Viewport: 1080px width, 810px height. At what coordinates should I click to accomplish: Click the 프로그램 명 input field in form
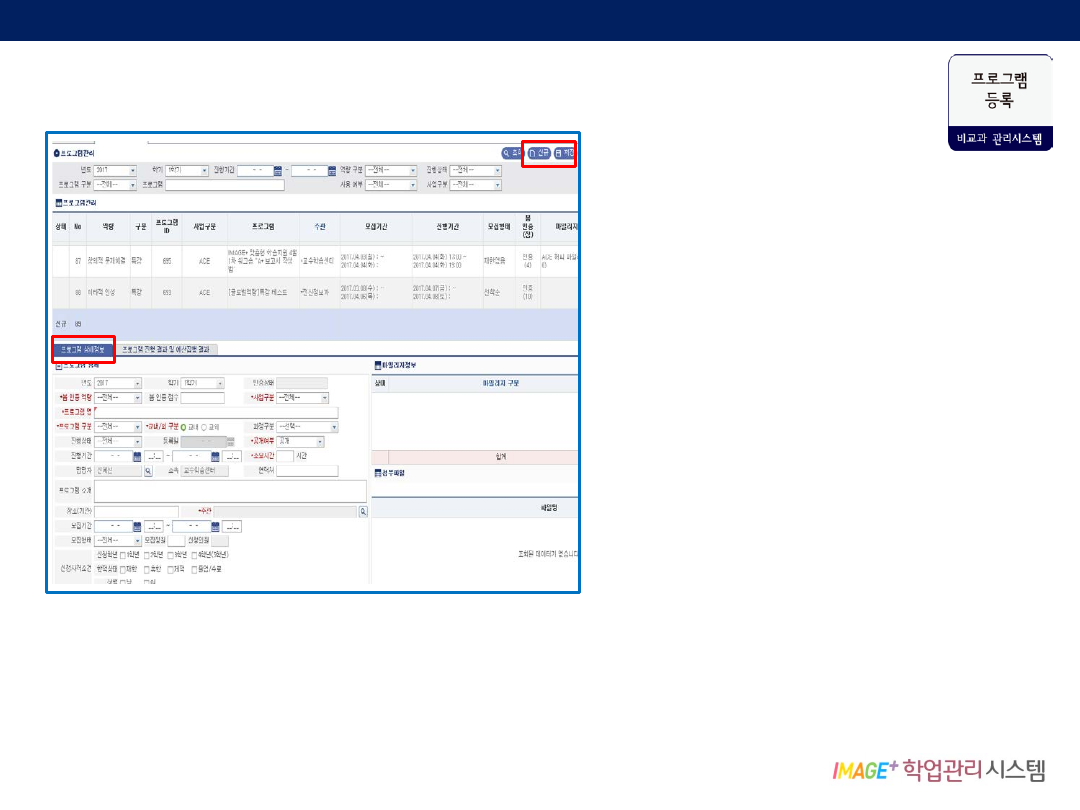[x=216, y=412]
